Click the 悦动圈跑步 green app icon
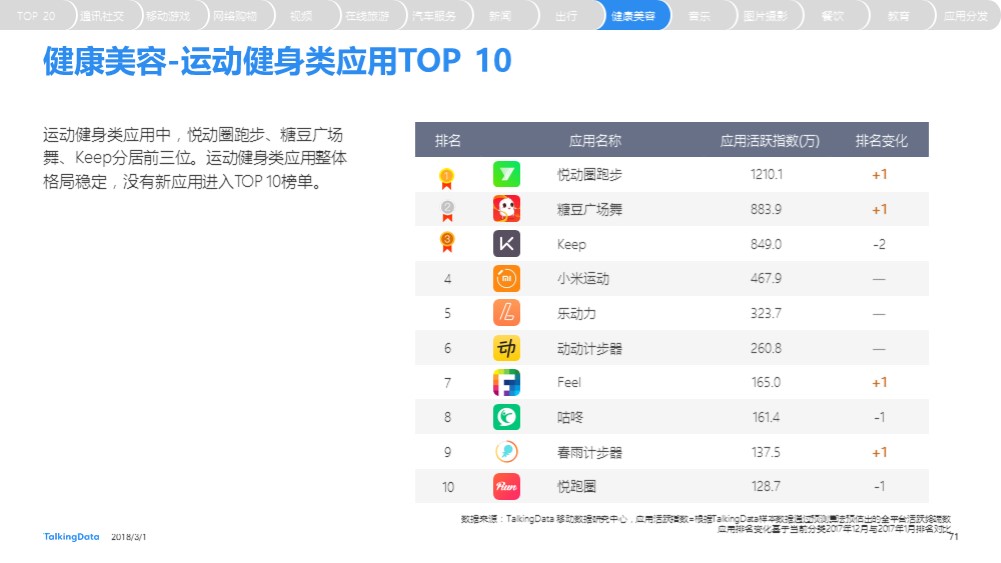Image resolution: width=1001 pixels, height=563 pixels. coord(506,174)
